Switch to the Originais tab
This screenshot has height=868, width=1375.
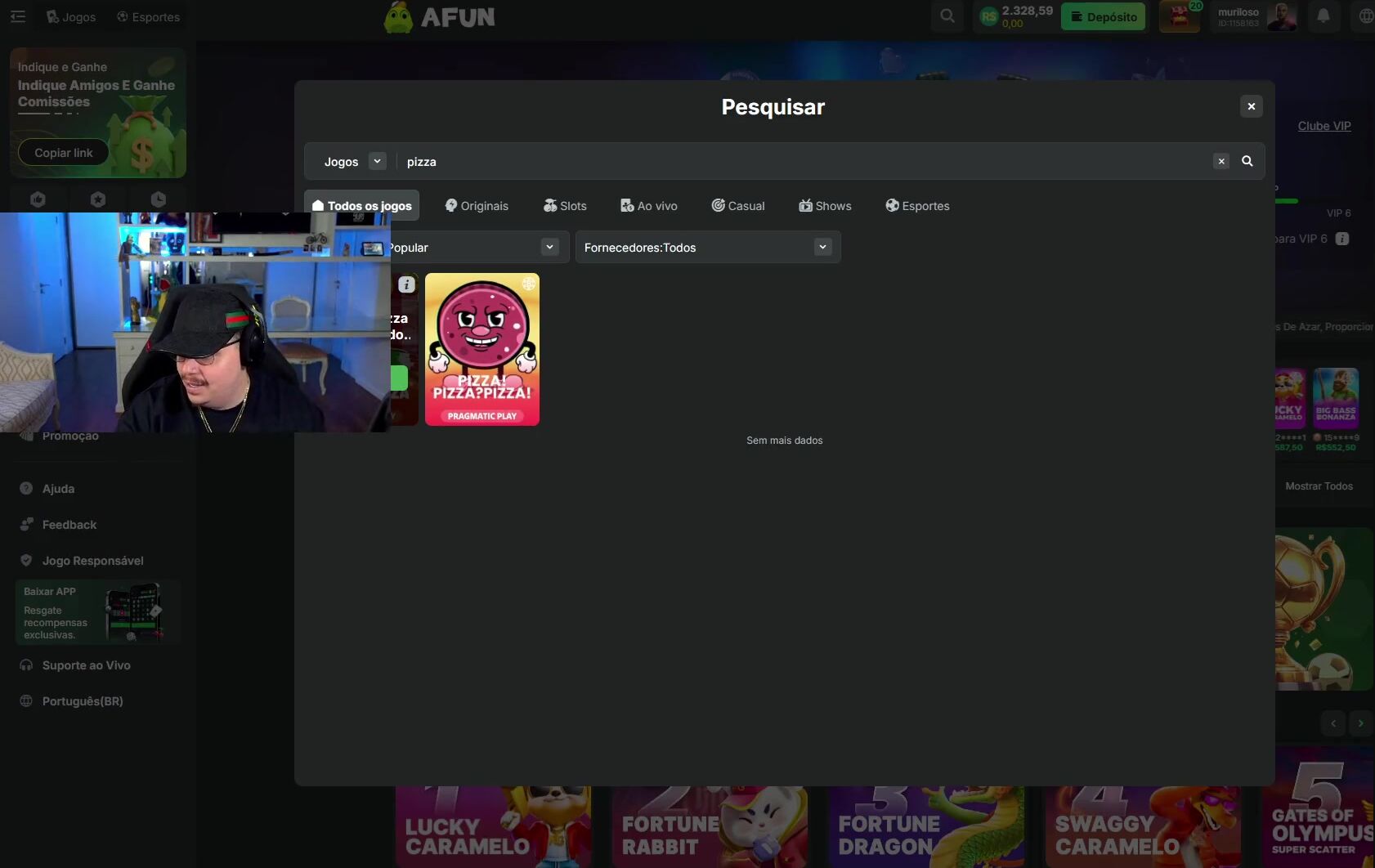click(x=477, y=205)
